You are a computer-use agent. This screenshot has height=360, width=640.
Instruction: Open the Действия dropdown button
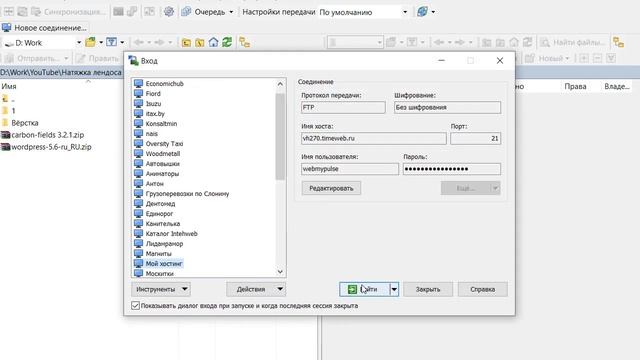[256, 289]
